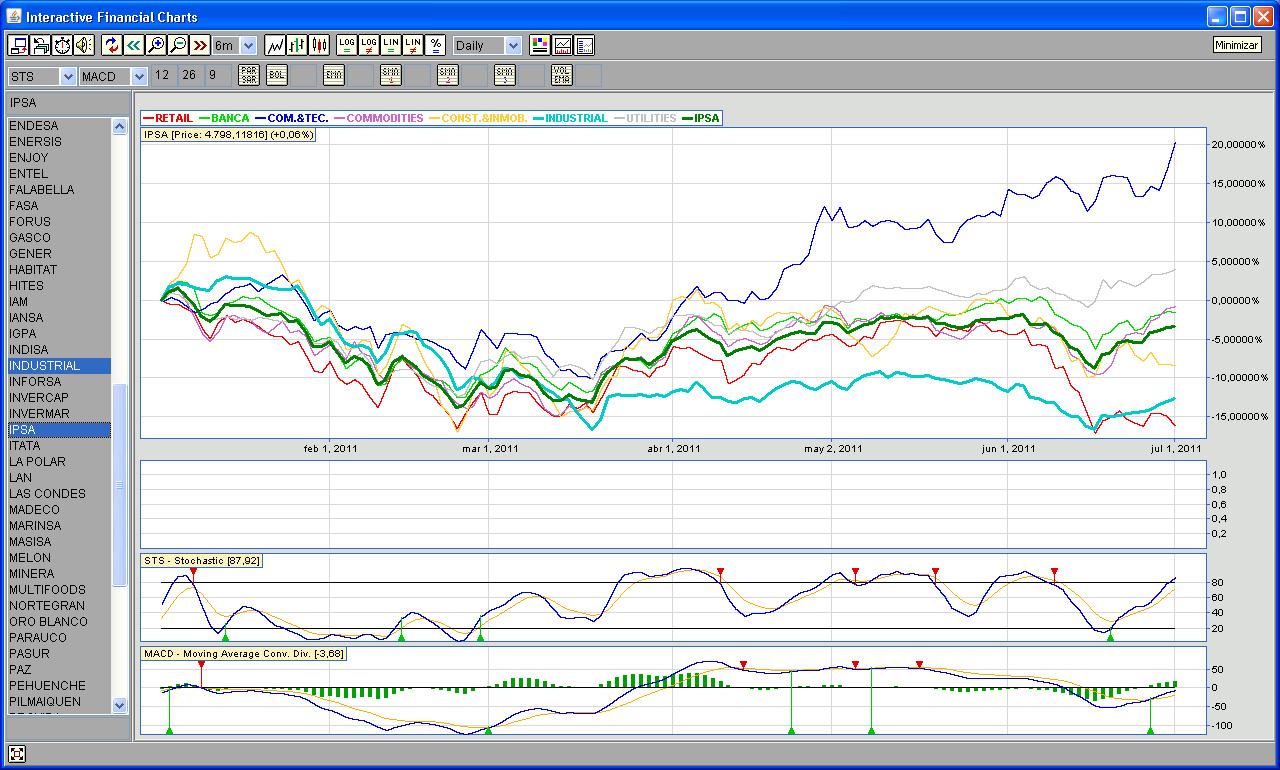1280x770 pixels.
Task: Open the Daily interval dropdown
Action: (513, 46)
